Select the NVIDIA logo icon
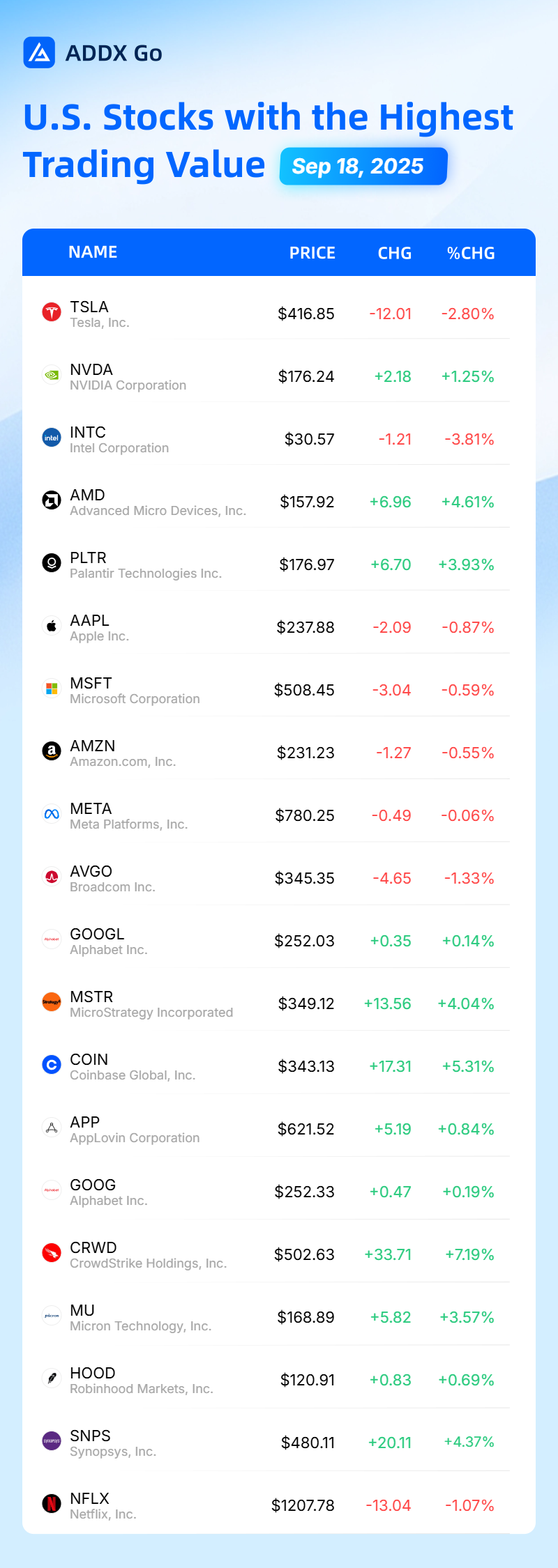The image size is (558, 1568). tap(52, 375)
